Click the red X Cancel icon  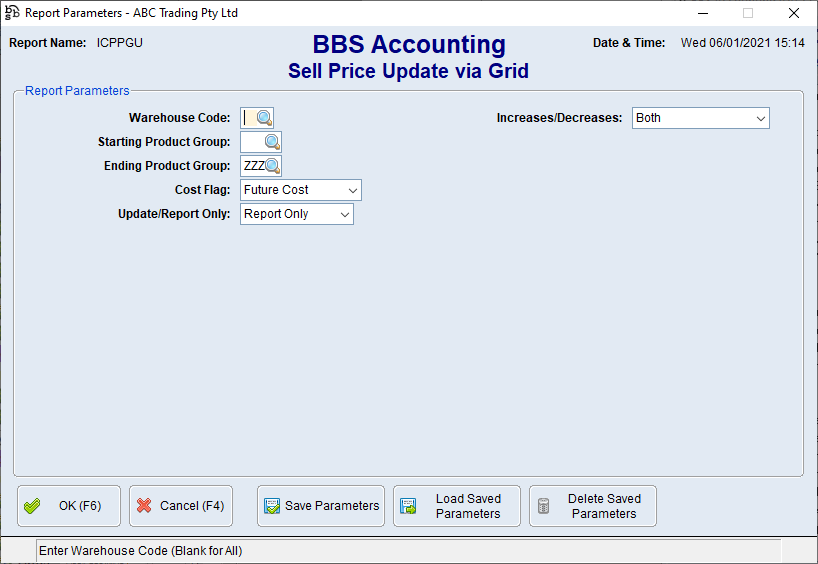(144, 506)
